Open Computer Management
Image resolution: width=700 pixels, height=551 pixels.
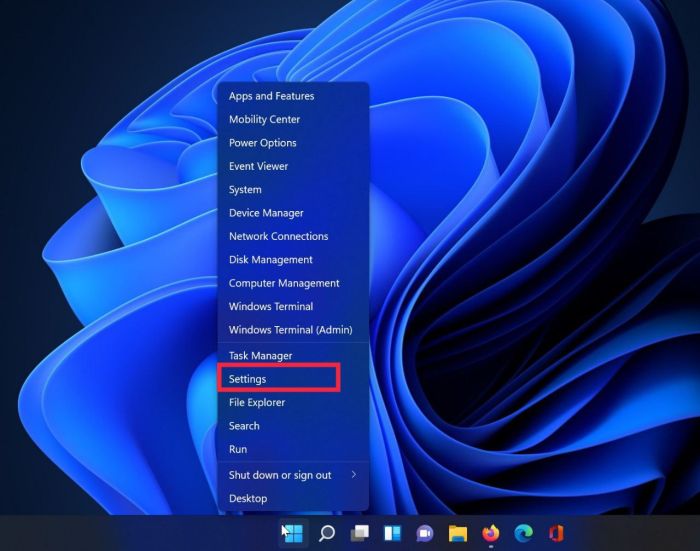pos(293,283)
